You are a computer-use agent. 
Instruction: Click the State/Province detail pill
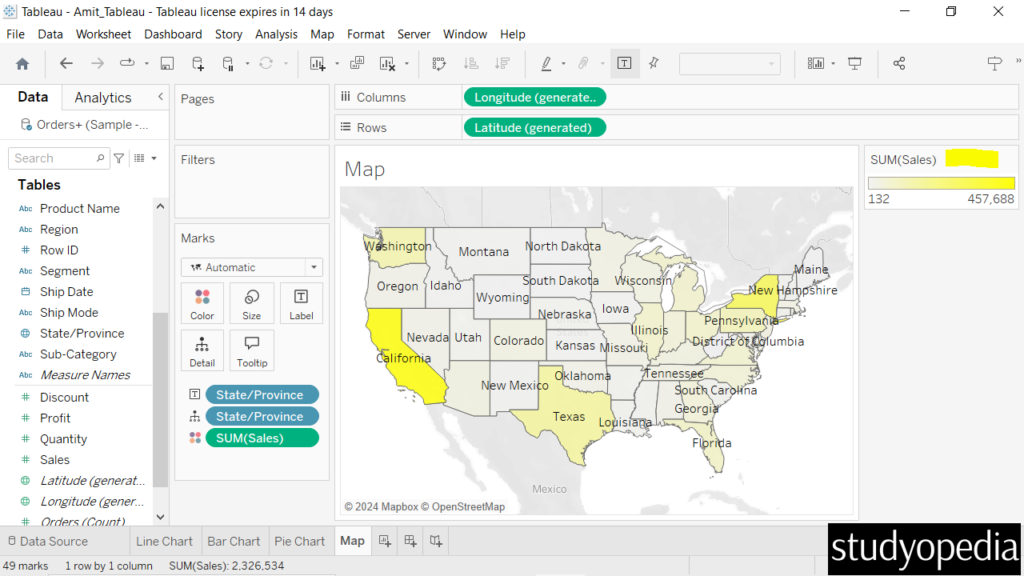[262, 416]
